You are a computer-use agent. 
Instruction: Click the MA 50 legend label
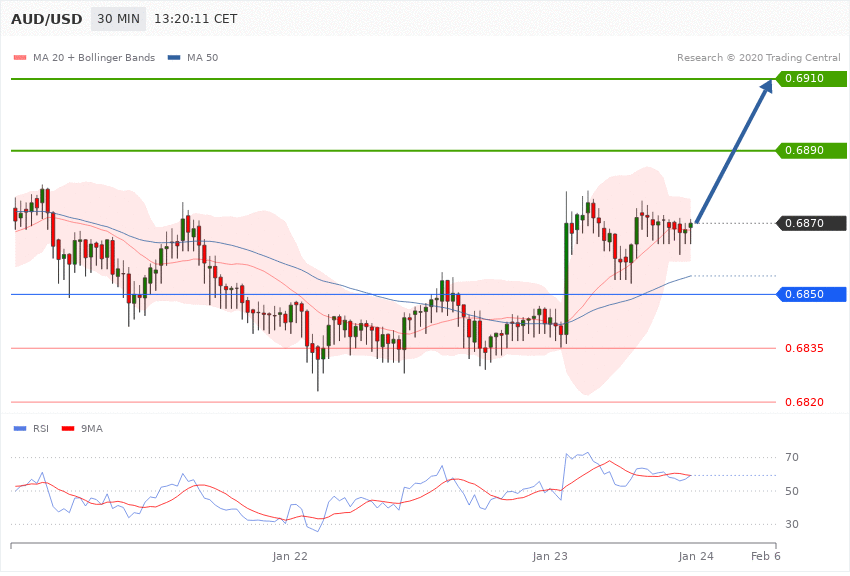202,57
